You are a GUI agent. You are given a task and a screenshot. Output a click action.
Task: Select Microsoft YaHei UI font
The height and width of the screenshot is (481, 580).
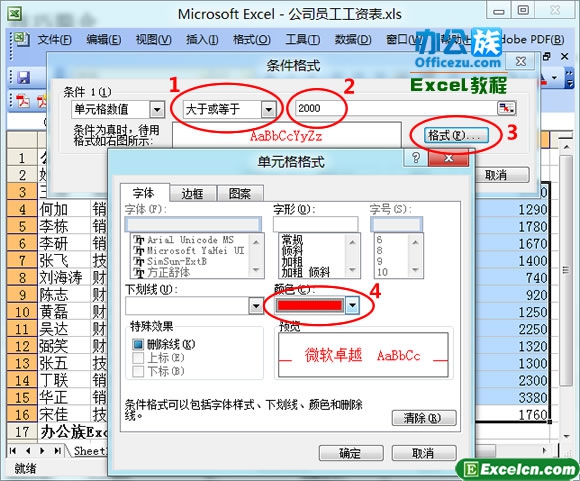pos(189,250)
